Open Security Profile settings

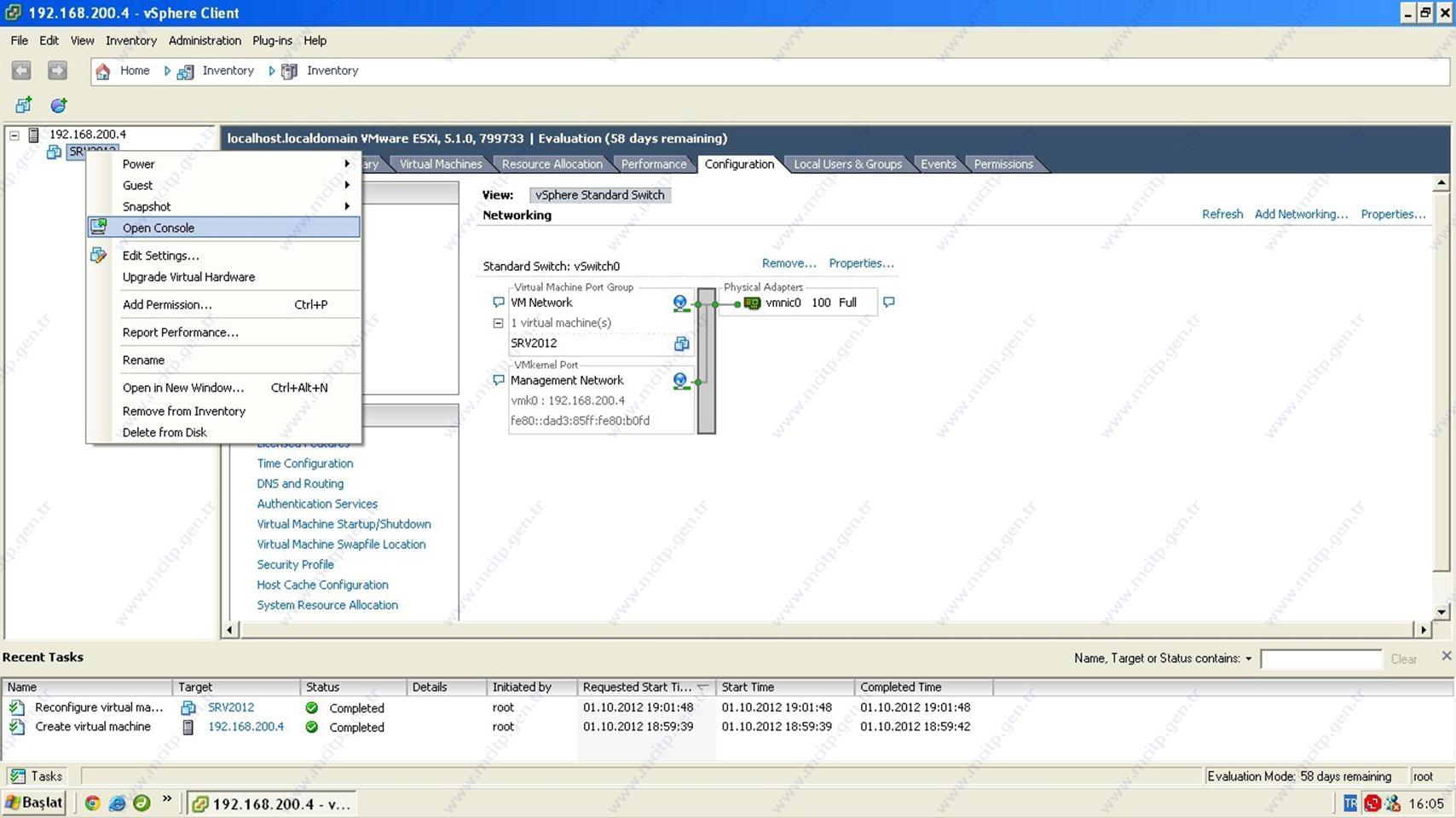(296, 565)
